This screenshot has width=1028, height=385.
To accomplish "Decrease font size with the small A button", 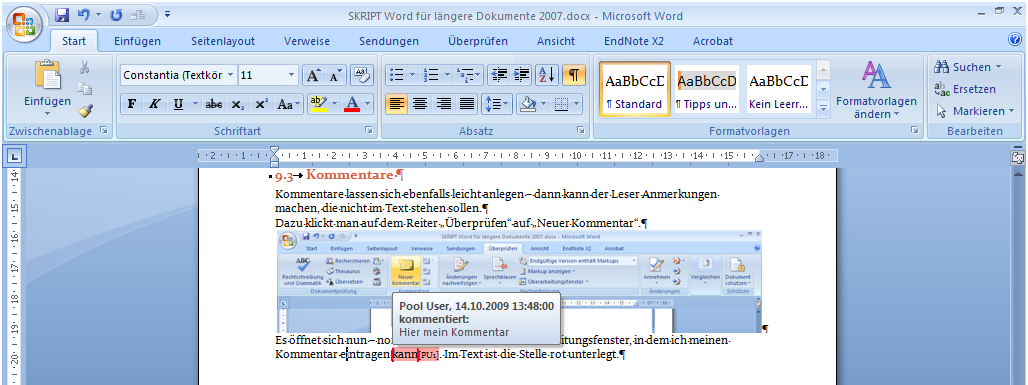I will (335, 75).
